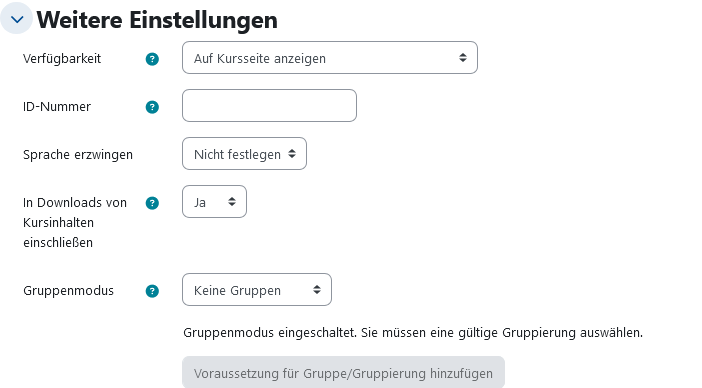702x388 pixels.
Task: Click the ID-Nummer text field
Action: 270,106
